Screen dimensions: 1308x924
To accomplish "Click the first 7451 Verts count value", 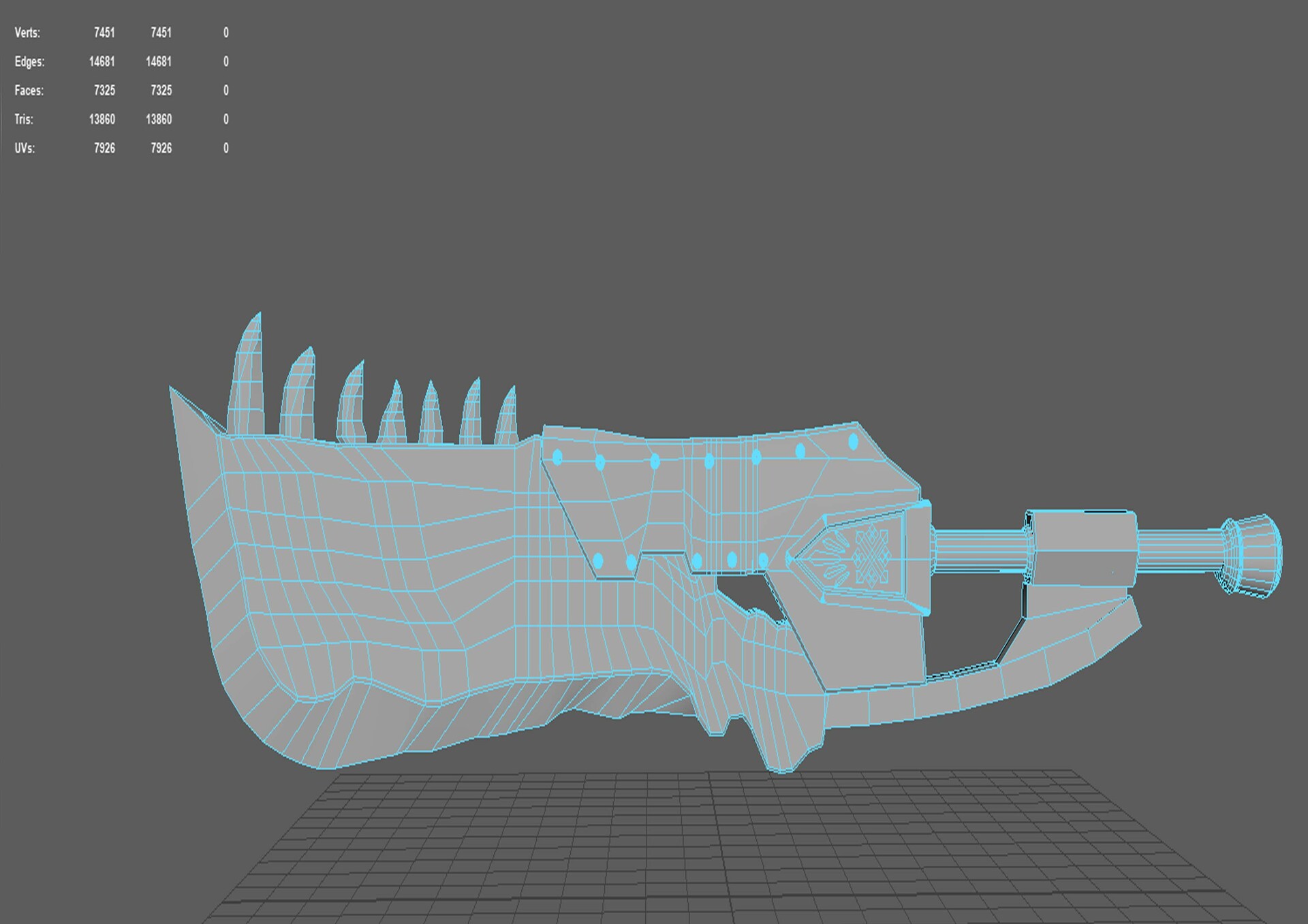I will click(104, 33).
